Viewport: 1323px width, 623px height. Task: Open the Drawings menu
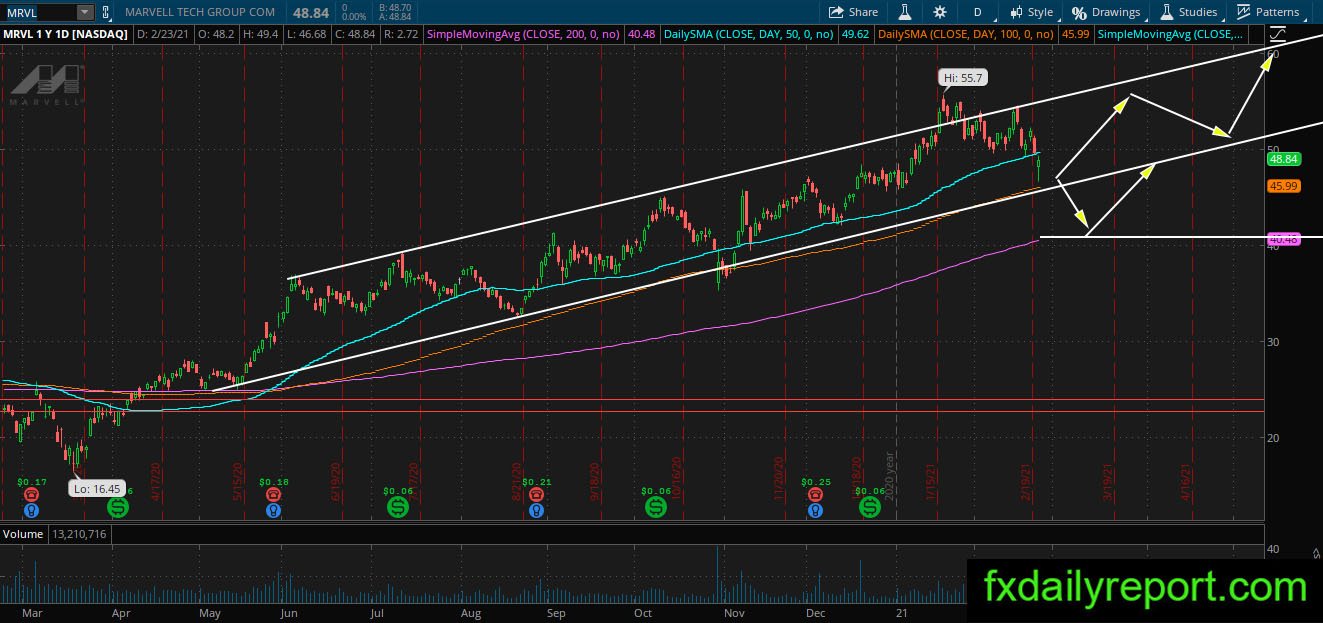[x=1106, y=12]
